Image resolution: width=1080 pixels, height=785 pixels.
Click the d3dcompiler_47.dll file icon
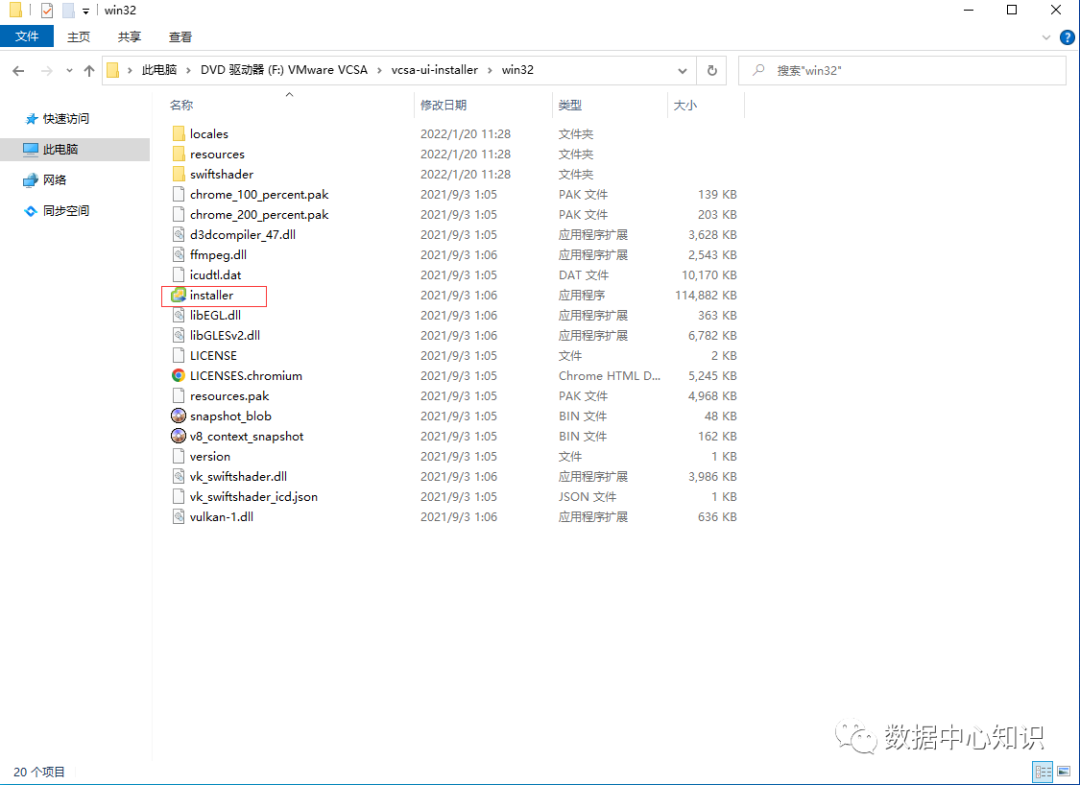point(178,234)
